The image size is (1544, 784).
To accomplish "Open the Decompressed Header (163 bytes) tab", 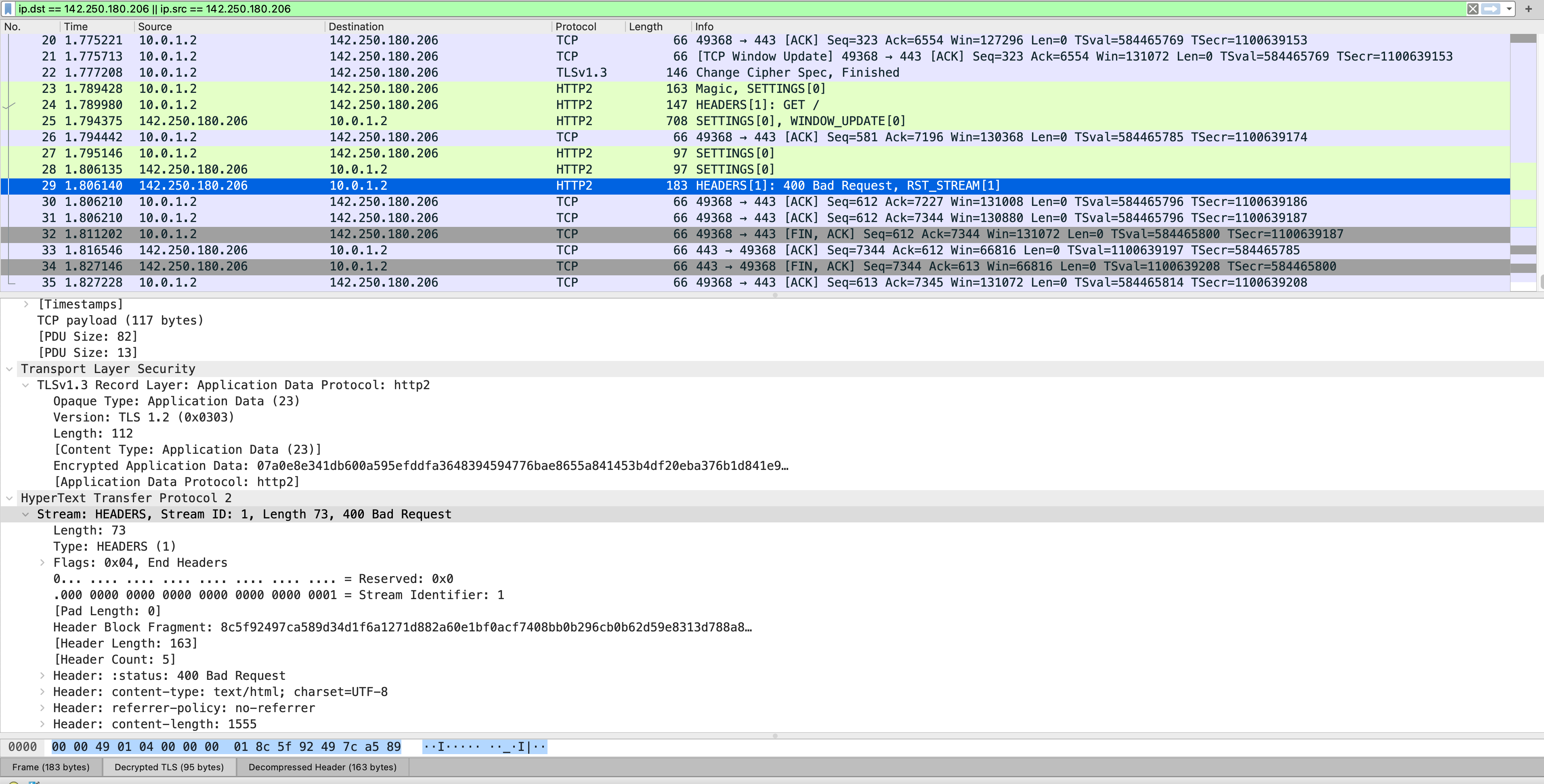I will pos(323,767).
